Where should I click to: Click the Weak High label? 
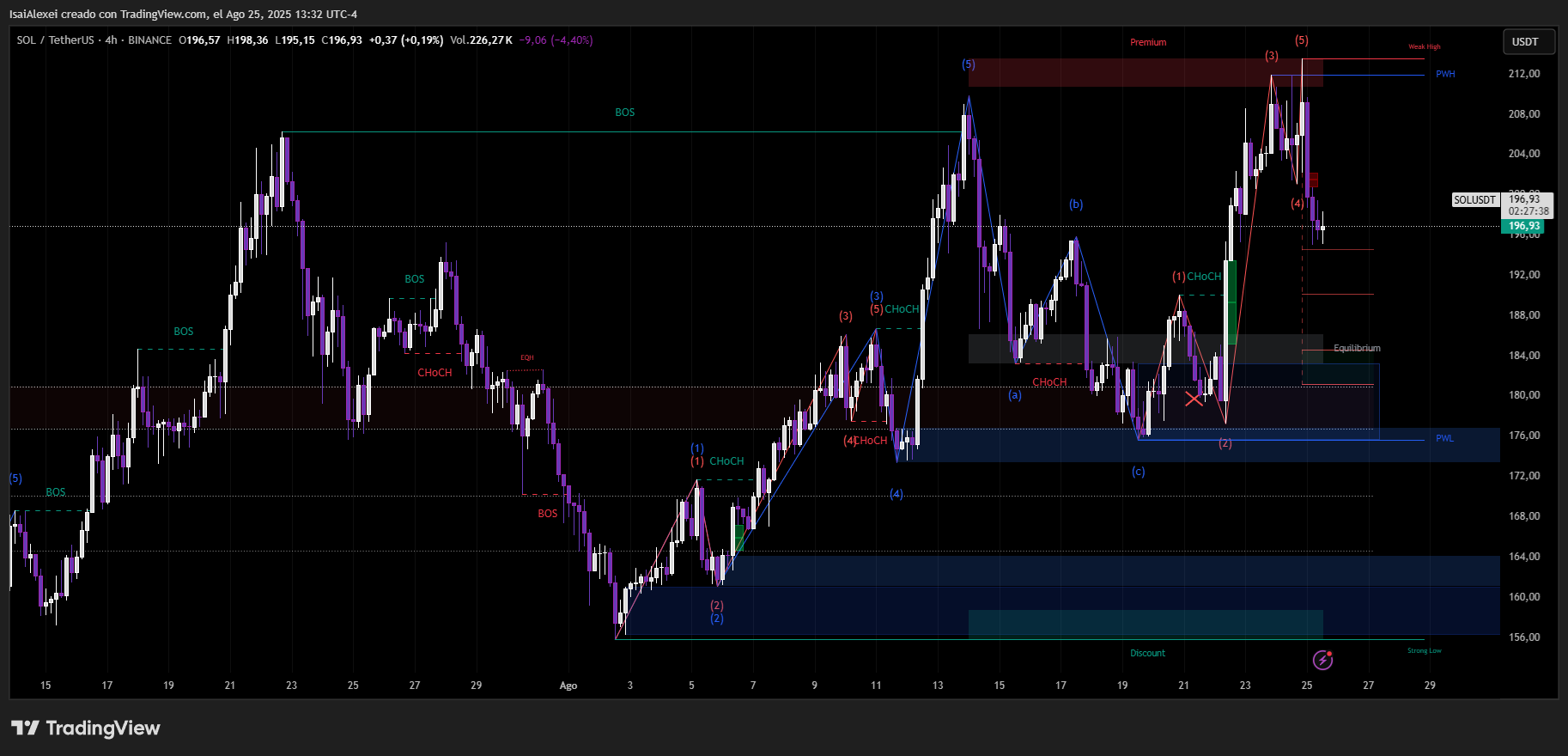(1425, 46)
